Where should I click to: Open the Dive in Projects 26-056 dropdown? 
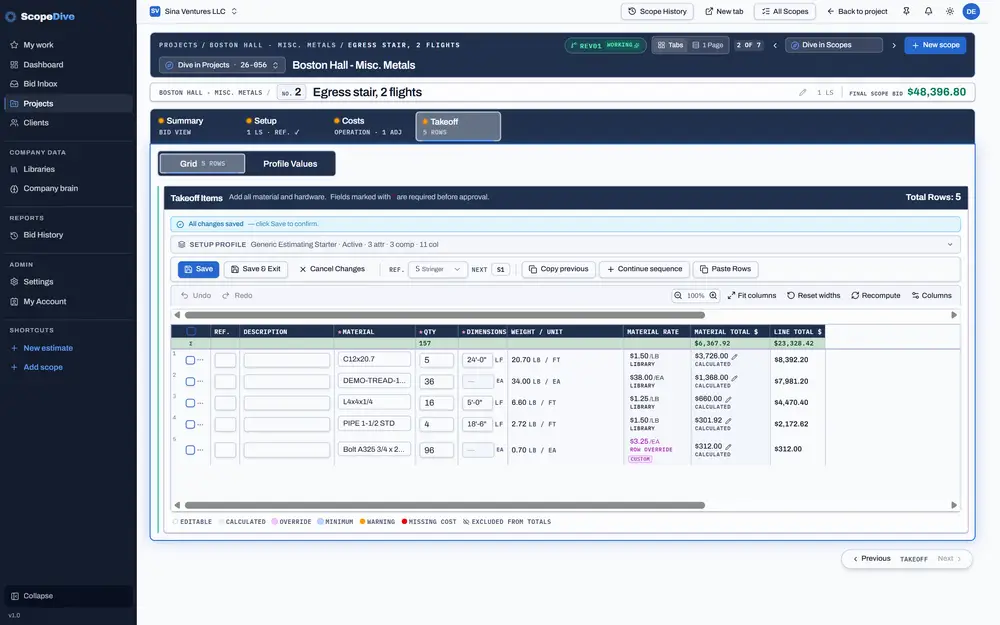(x=221, y=65)
